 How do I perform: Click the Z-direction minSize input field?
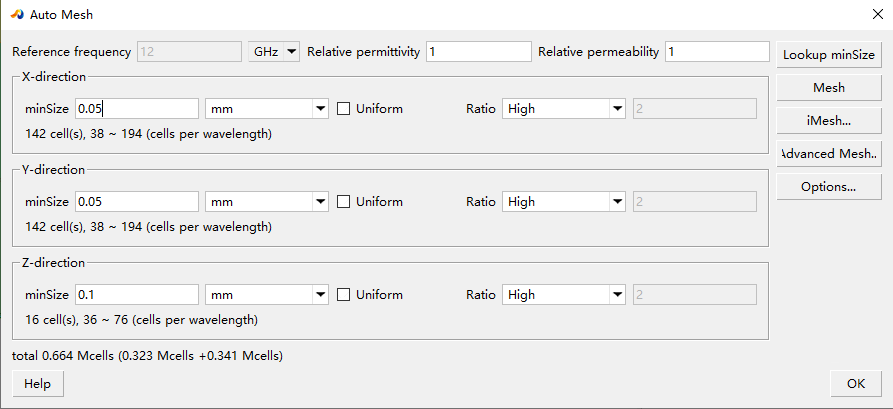tap(136, 295)
